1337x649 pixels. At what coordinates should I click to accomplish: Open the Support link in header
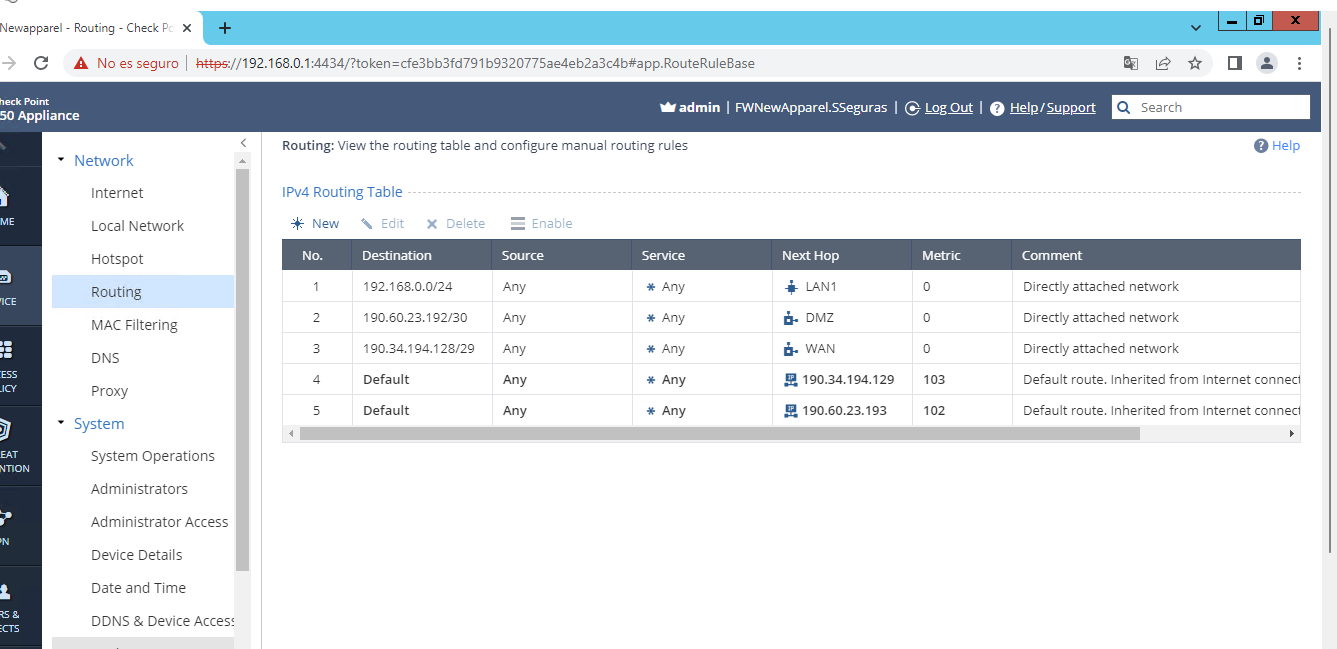coord(1071,108)
